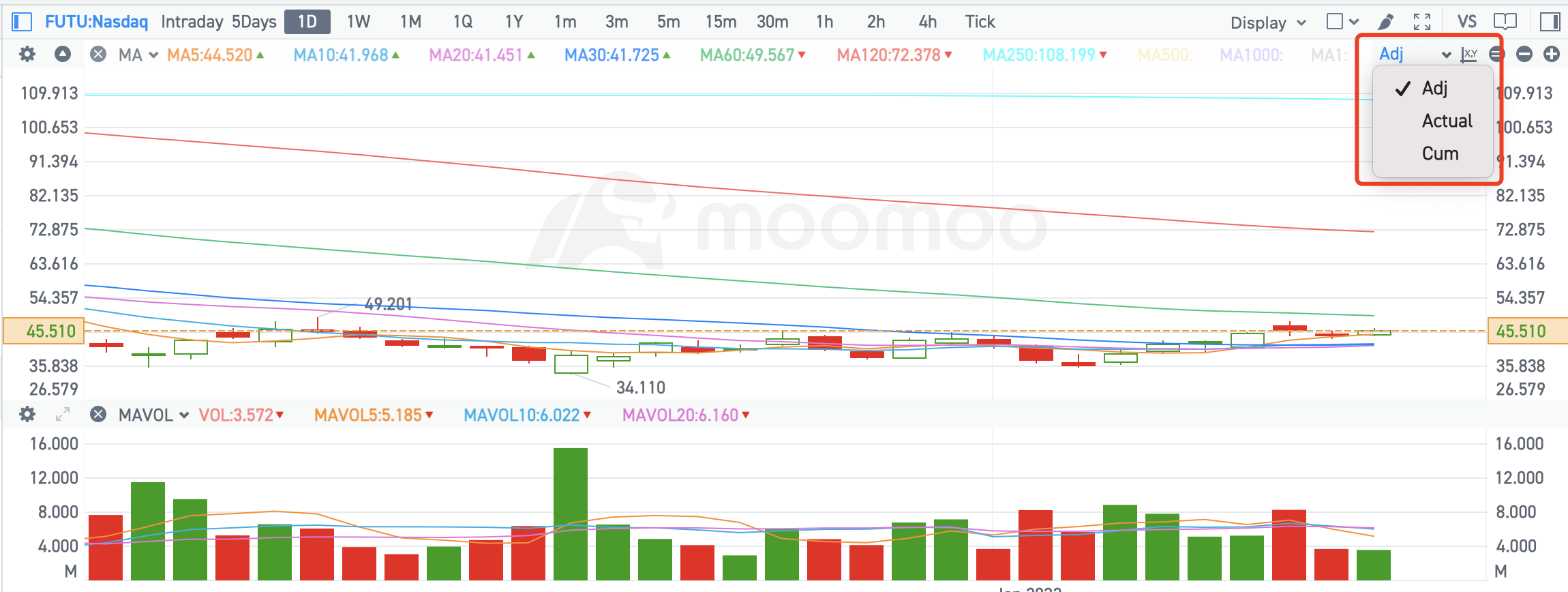Switch to Intraday chart
1568x592 pixels.
(x=192, y=22)
